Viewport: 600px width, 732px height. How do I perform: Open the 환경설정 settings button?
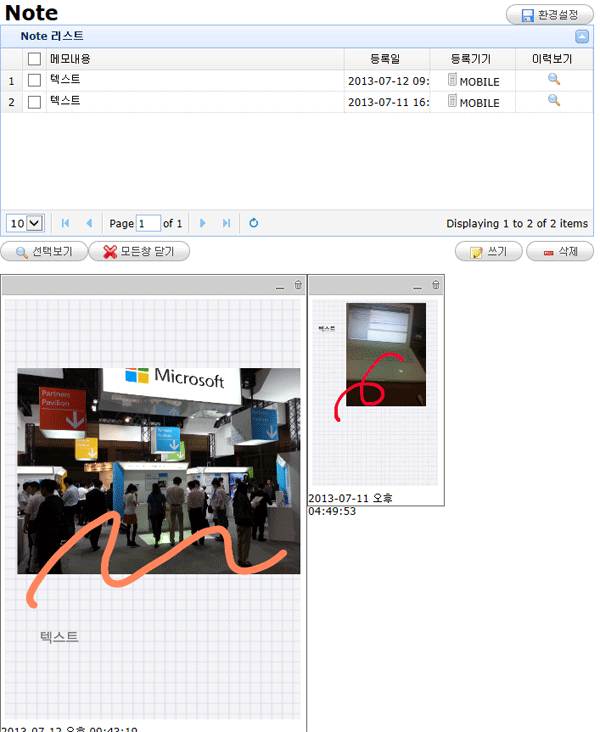(x=550, y=15)
